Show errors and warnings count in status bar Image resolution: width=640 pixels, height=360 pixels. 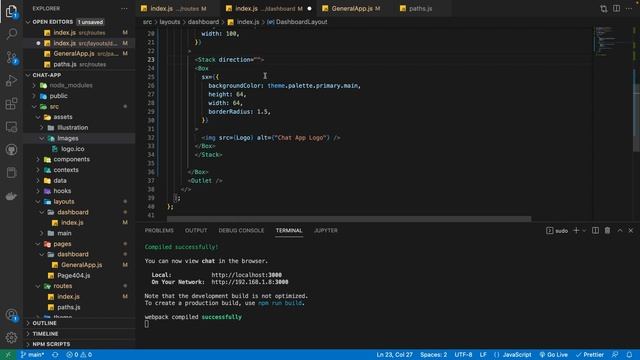tap(79, 355)
